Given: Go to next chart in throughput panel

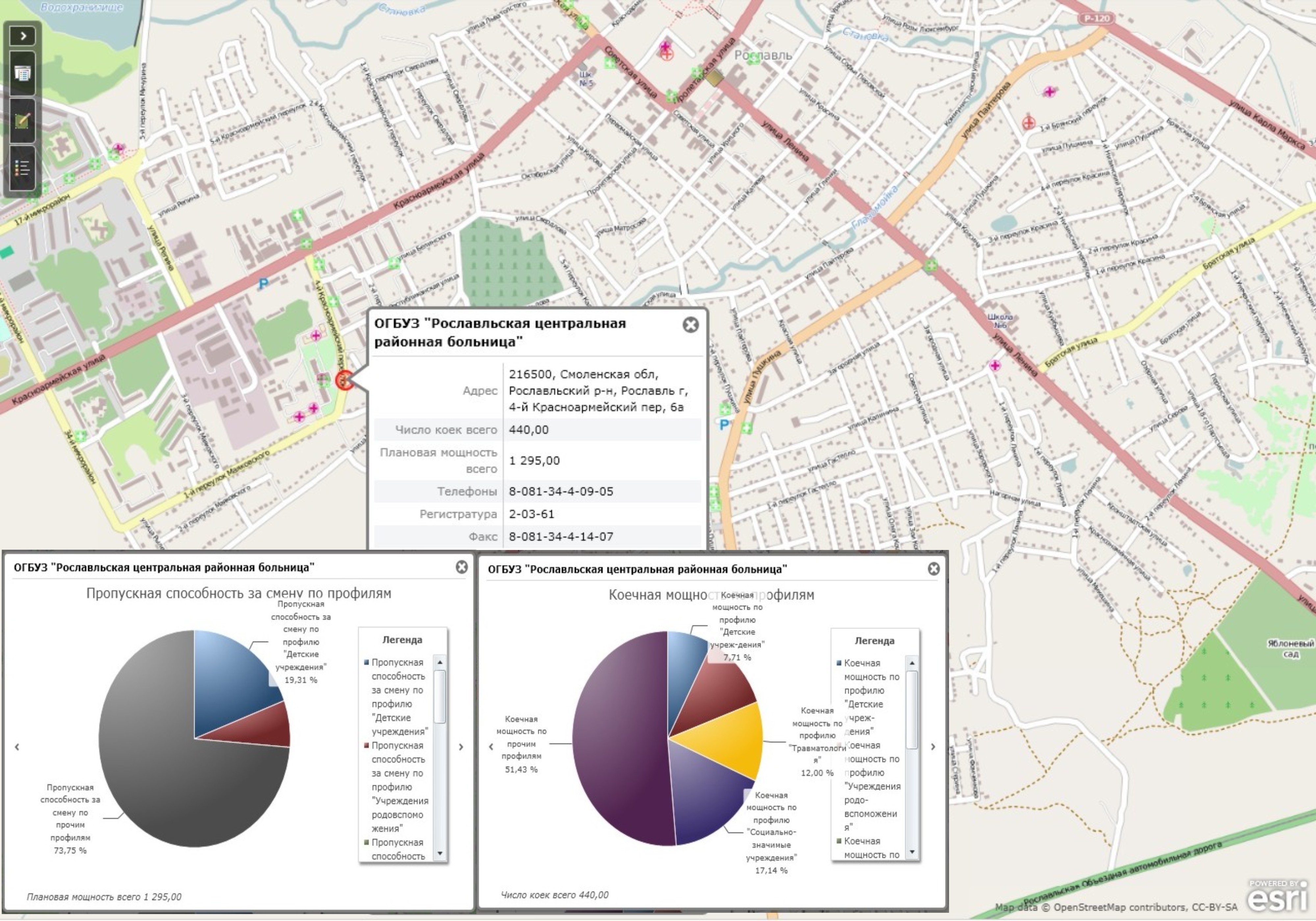Looking at the screenshot, I should point(461,747).
